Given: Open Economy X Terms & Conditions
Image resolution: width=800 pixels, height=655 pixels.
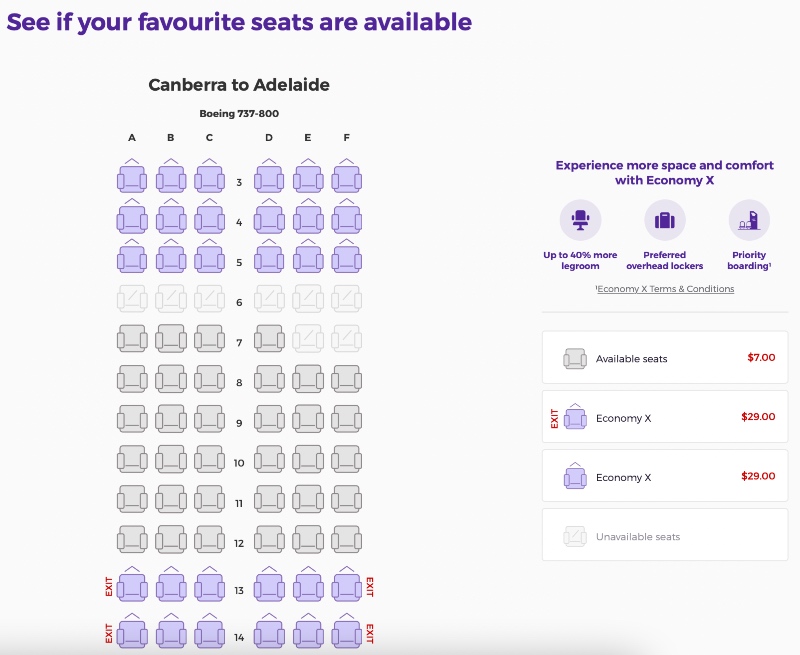Looking at the screenshot, I should tap(664, 288).
